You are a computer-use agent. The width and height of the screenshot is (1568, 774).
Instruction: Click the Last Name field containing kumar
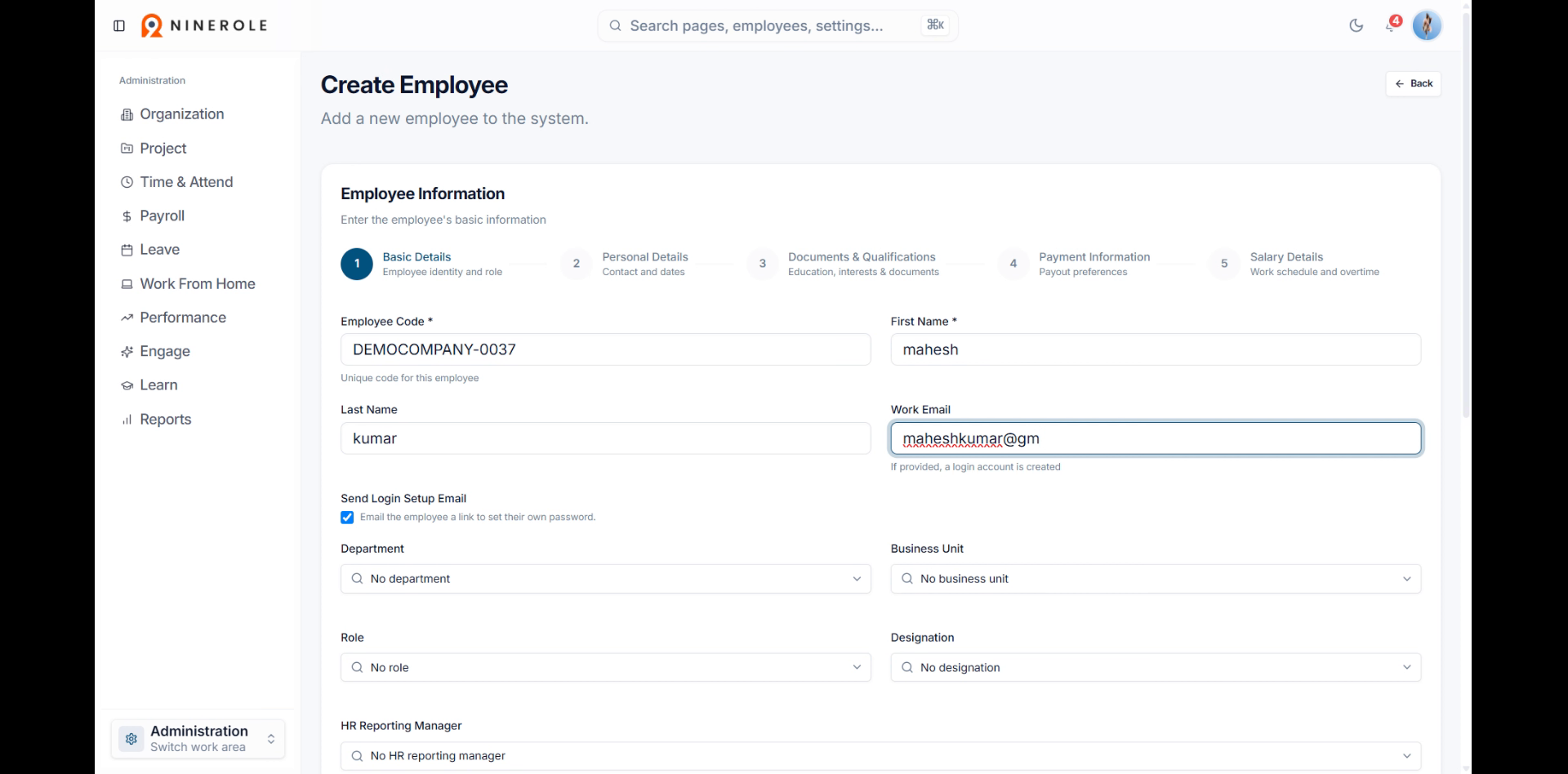pos(605,438)
